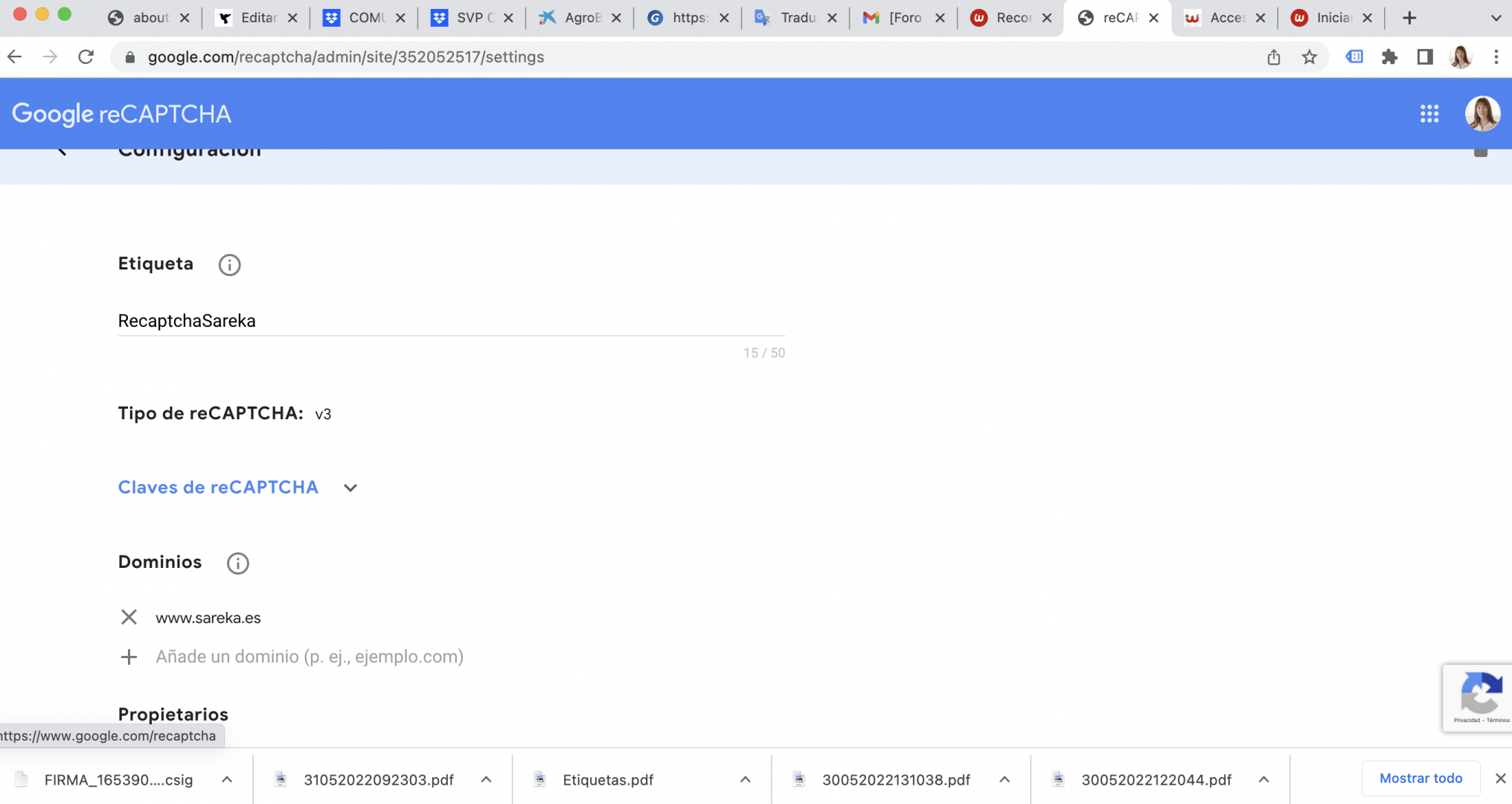This screenshot has height=804, width=1512.
Task: Open the Google apps grid
Action: tap(1429, 114)
